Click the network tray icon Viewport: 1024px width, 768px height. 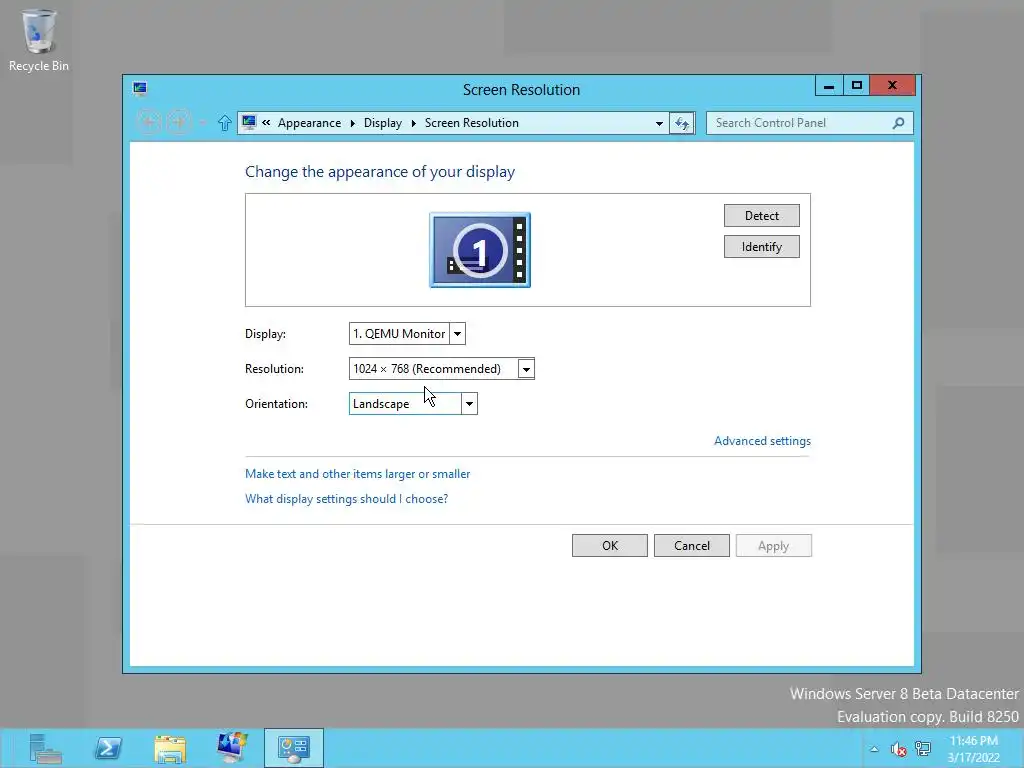tap(923, 748)
